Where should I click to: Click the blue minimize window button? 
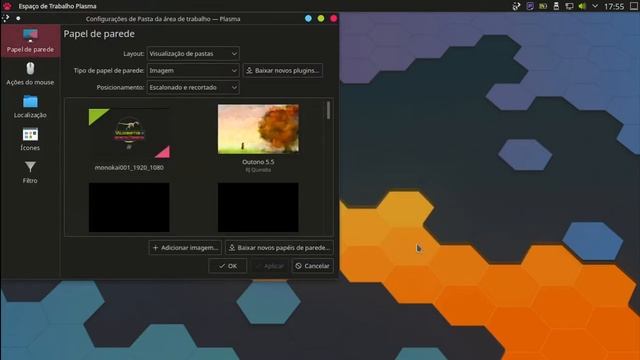click(308, 18)
